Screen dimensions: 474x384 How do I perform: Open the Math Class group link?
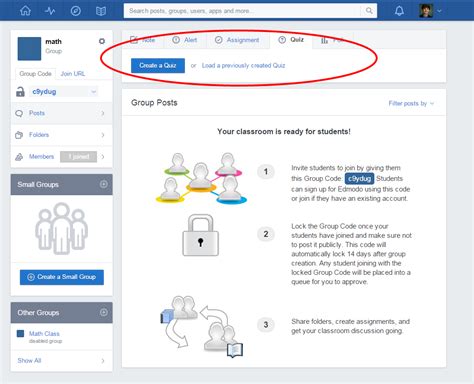[44, 333]
